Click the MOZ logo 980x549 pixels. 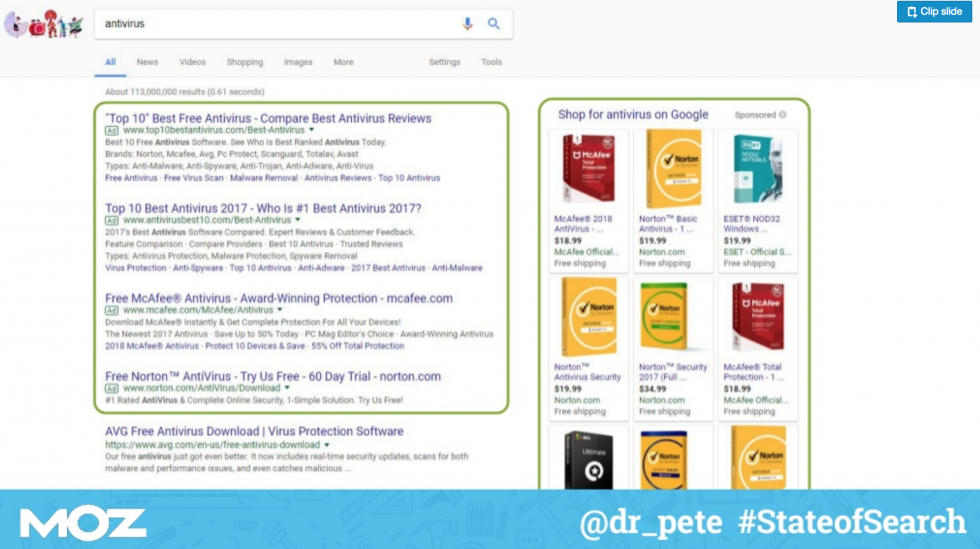click(83, 523)
